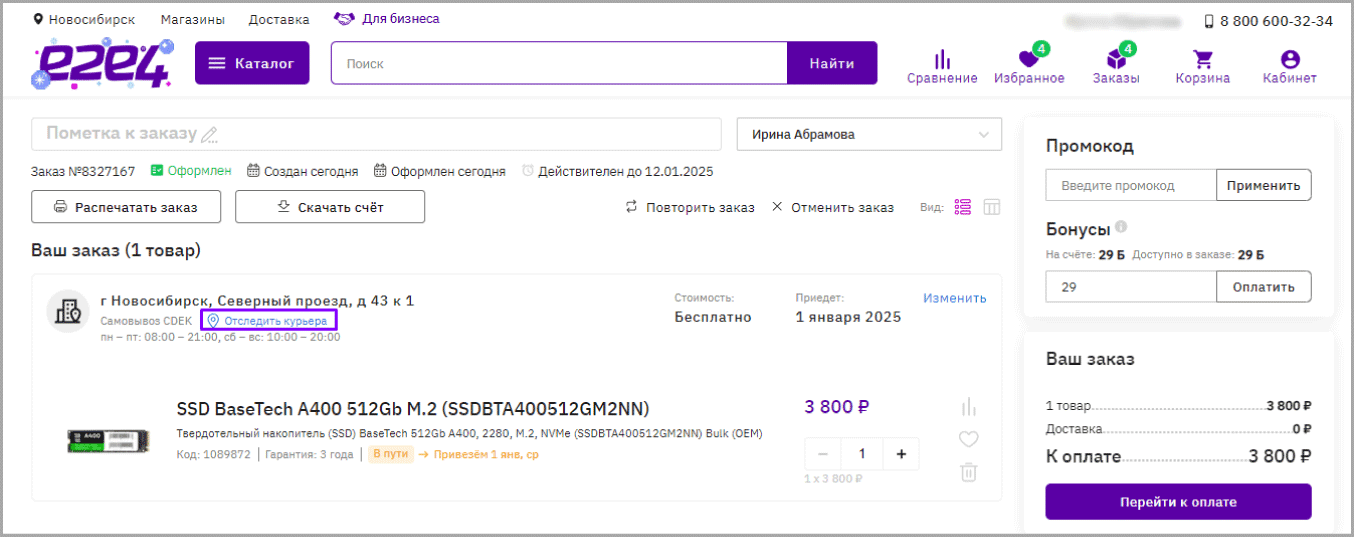The width and height of the screenshot is (1354, 537).
Task: Click the SSD product thumbnail
Action: [x=110, y=439]
